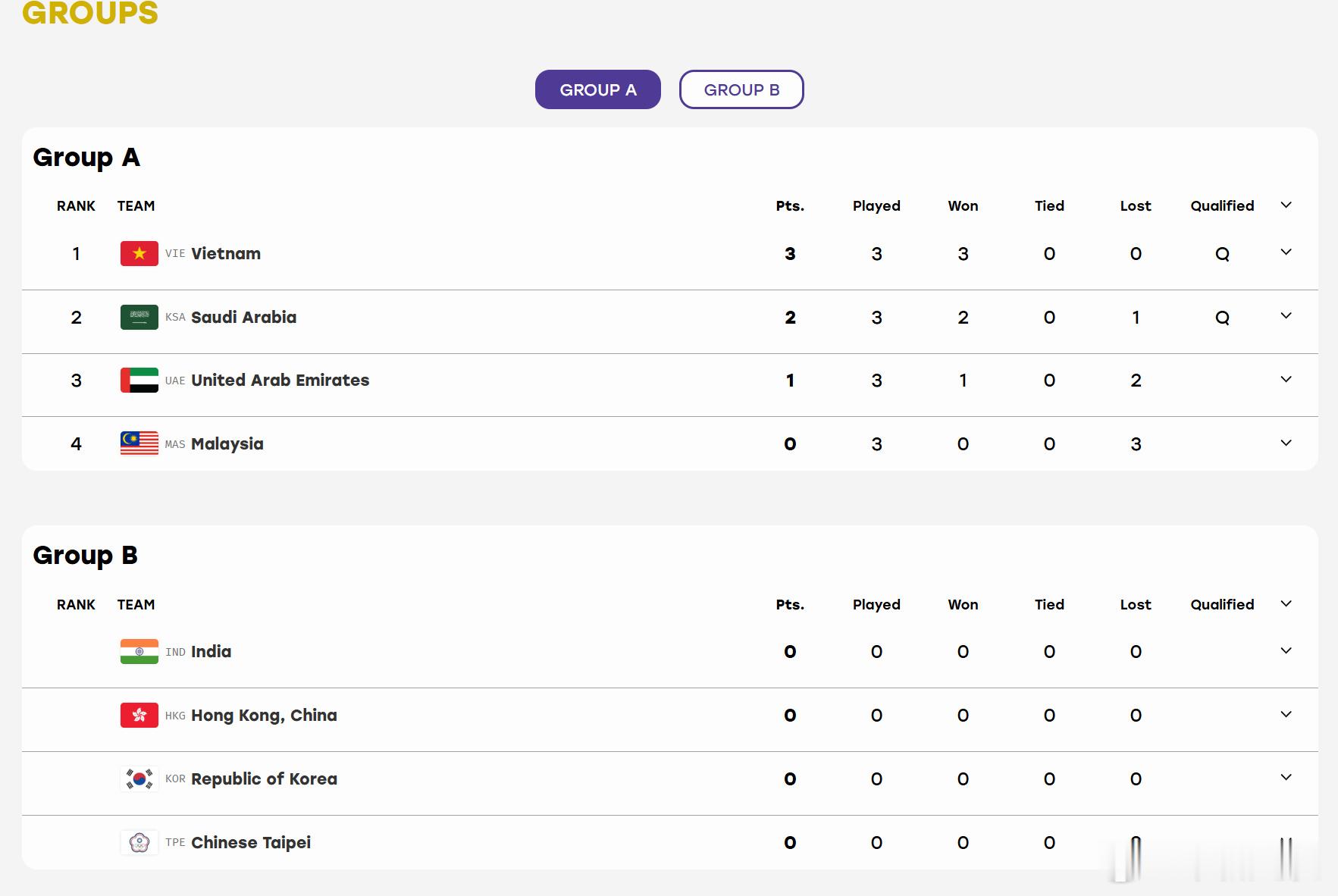
Task: Expand the Saudi Arabia row details
Action: point(1286,316)
